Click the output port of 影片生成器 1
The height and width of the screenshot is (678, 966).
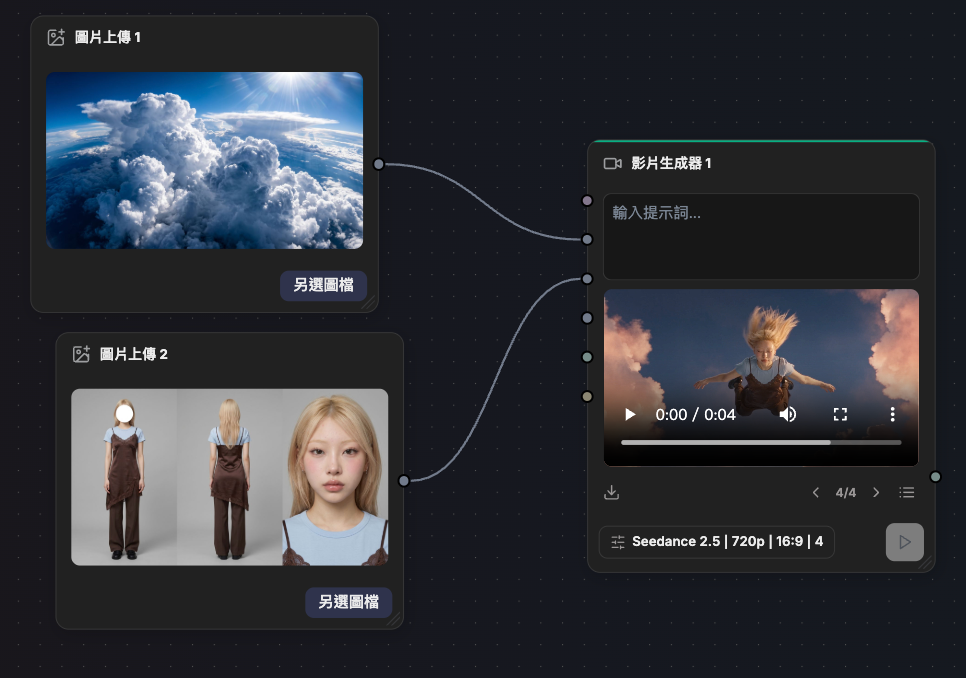pos(935,477)
